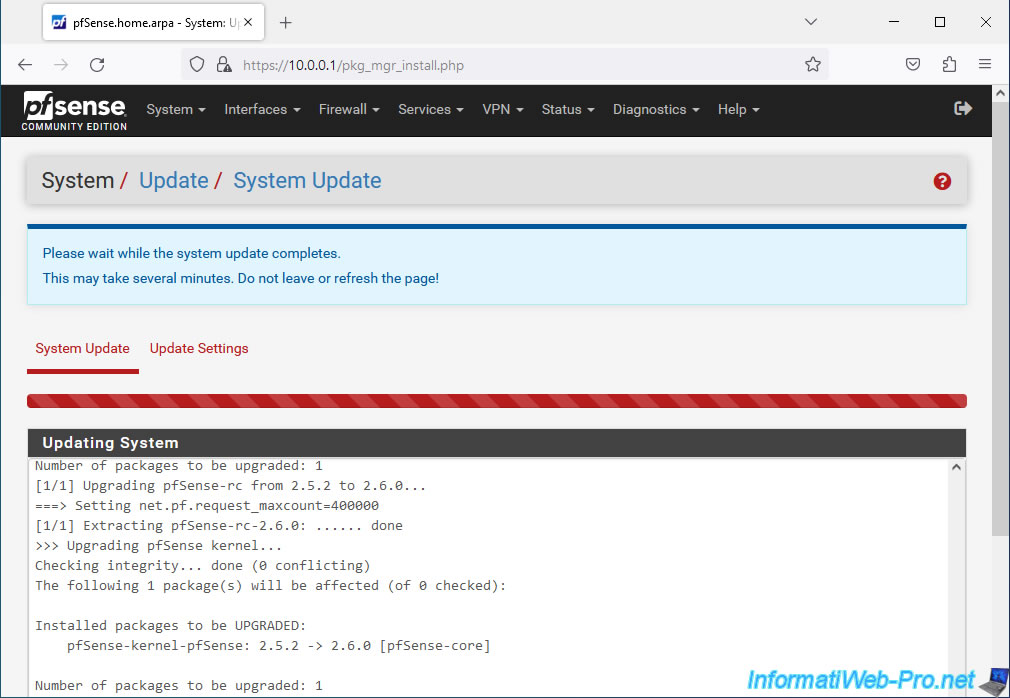
Task: Maximize the Firefox browser window
Action: (940, 22)
